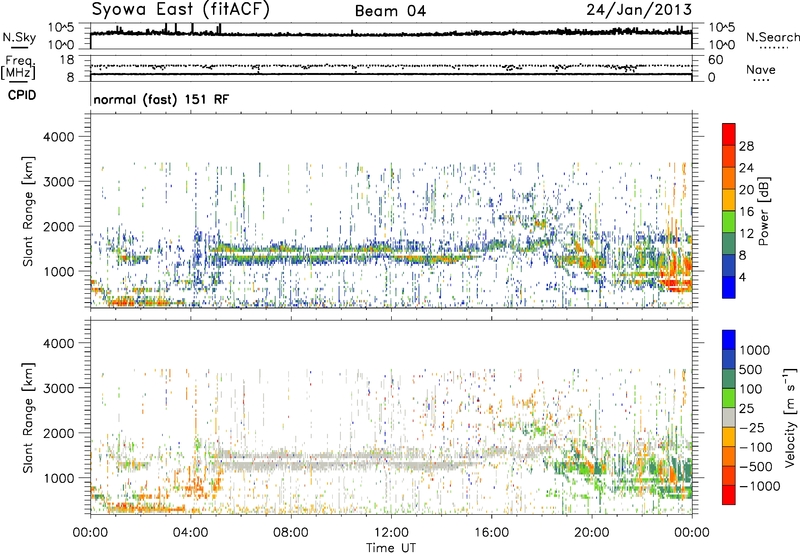Image resolution: width=800 pixels, height=554 pixels.
Task: Click the '1000' tick on the velocity scale
Action: pos(754,350)
